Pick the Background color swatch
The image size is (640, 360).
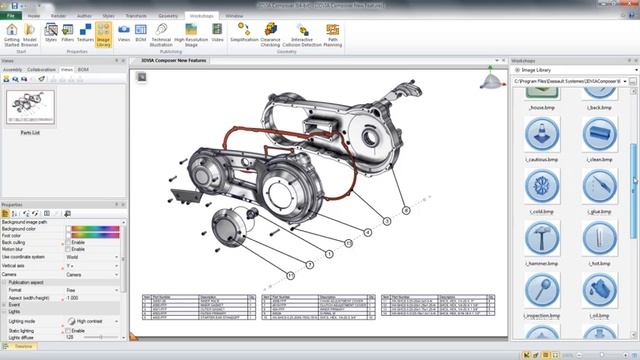click(95, 229)
